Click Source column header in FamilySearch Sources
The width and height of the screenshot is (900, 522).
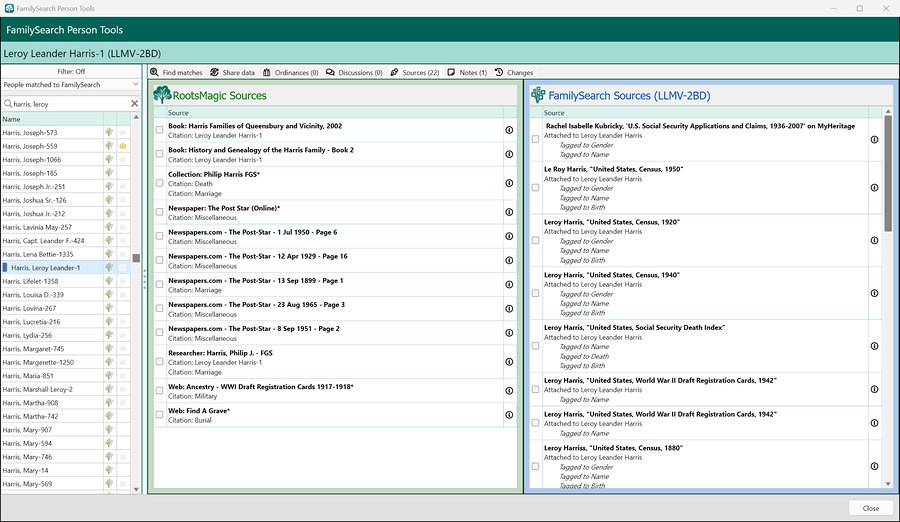[x=704, y=113]
